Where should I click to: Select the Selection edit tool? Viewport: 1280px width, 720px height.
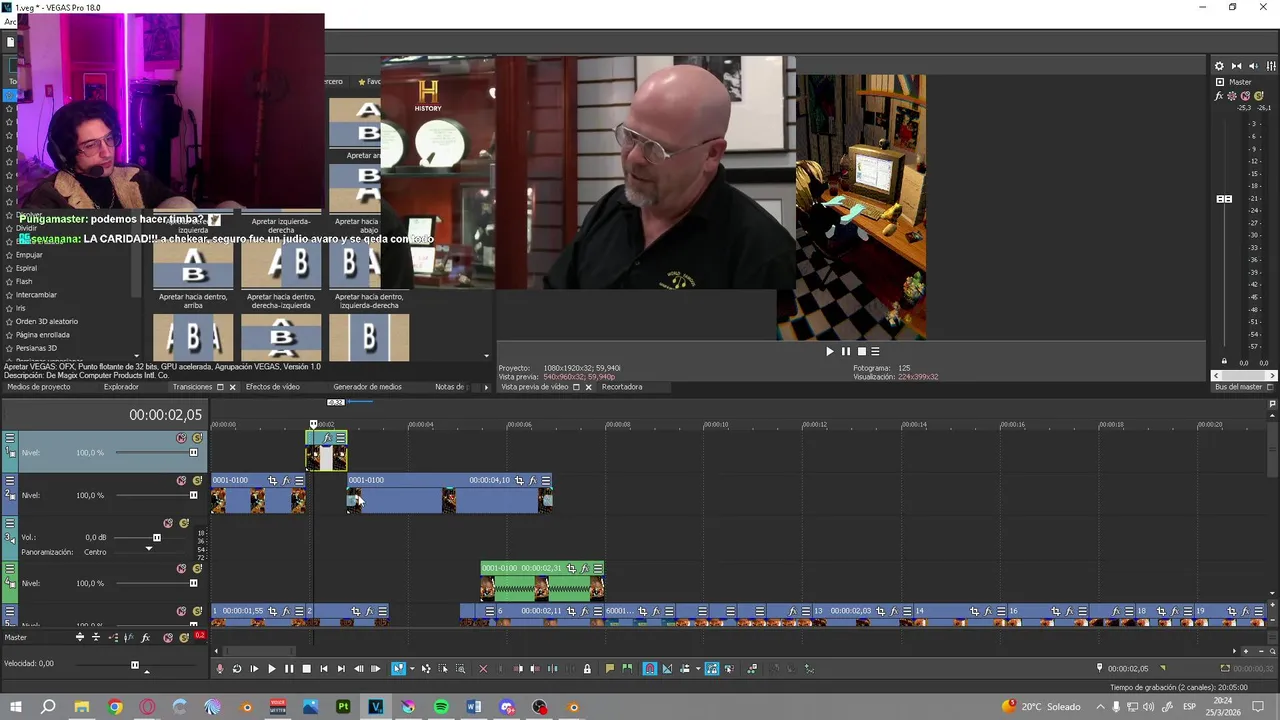pos(443,669)
